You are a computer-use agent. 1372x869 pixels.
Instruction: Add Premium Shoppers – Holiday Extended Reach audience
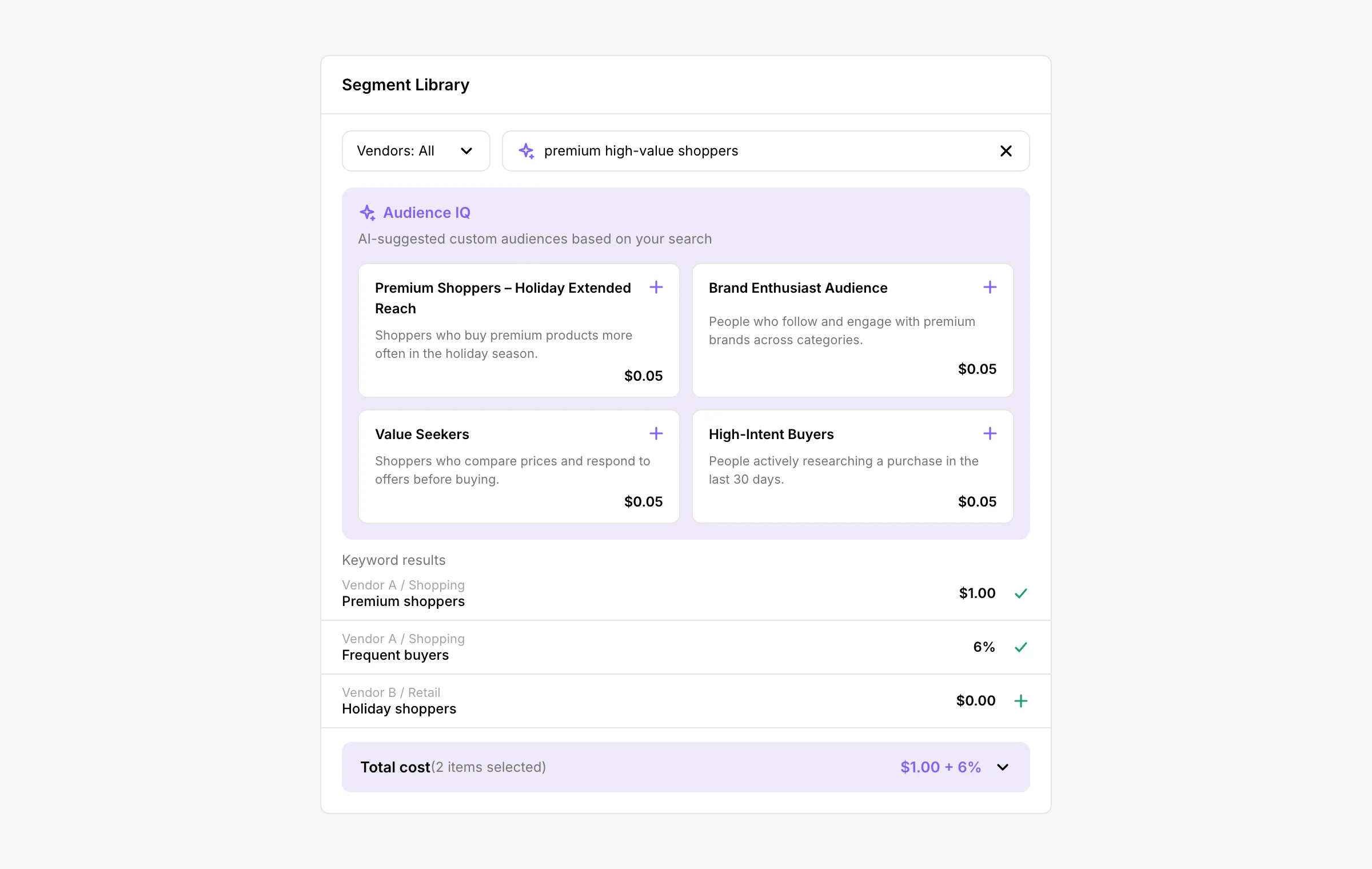pyautogui.click(x=656, y=287)
